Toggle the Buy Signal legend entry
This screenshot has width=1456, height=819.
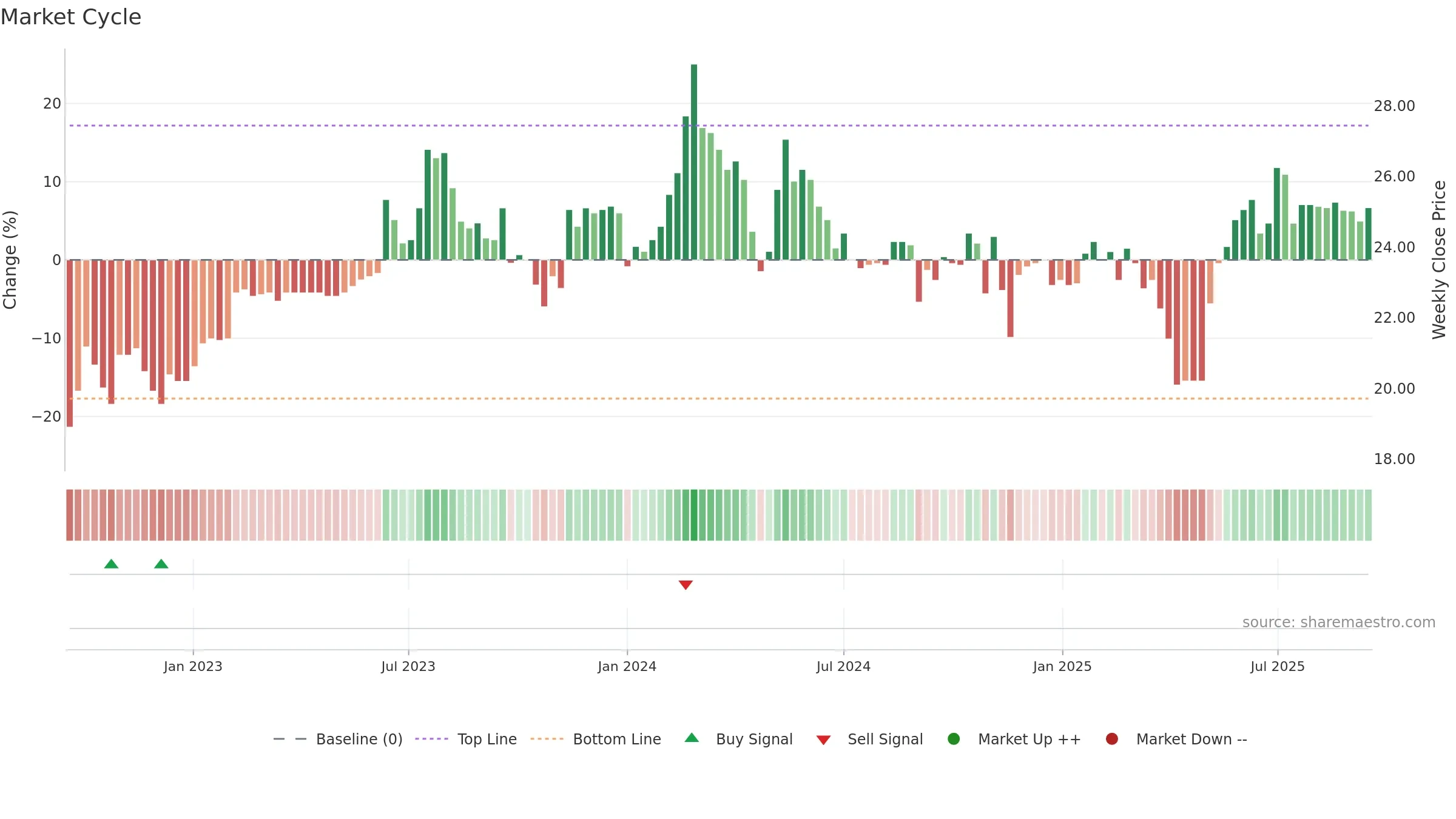coord(738,739)
